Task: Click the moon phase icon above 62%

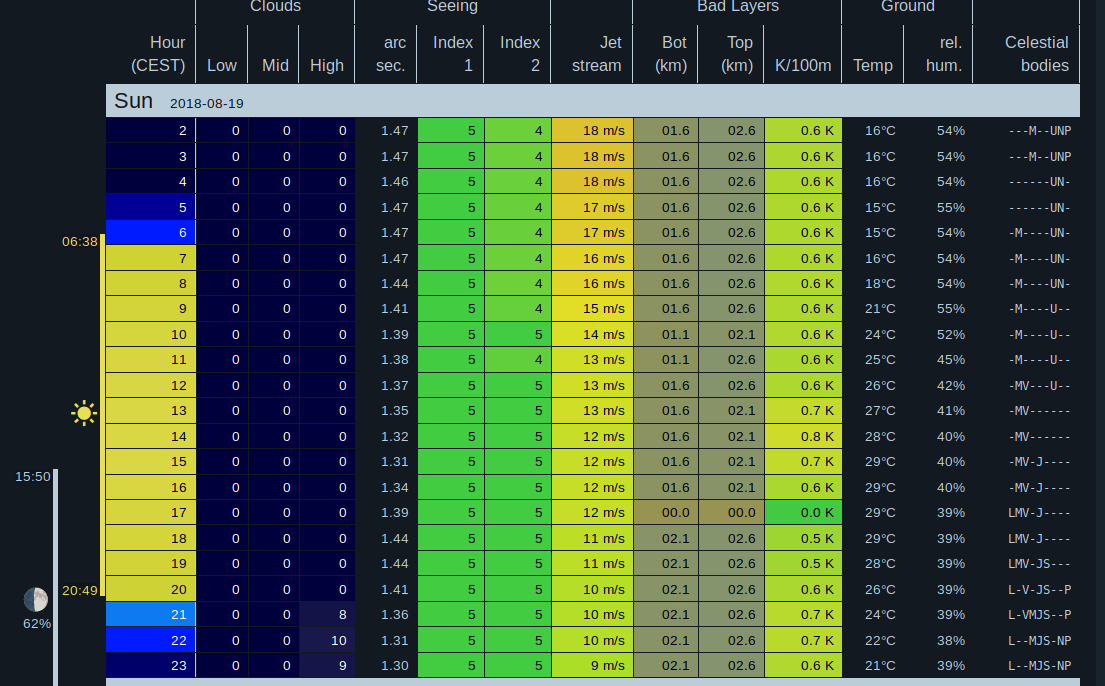Action: coord(36,599)
